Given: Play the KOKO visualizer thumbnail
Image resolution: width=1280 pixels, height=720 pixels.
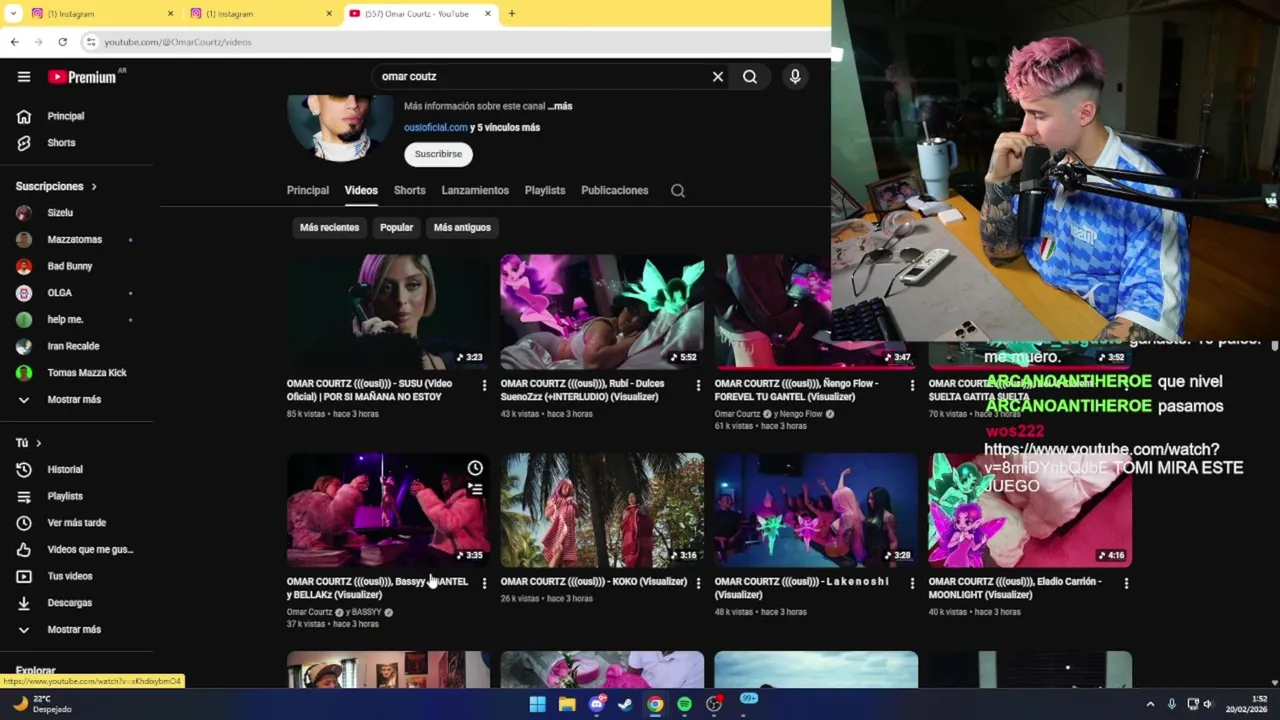Looking at the screenshot, I should click(602, 510).
